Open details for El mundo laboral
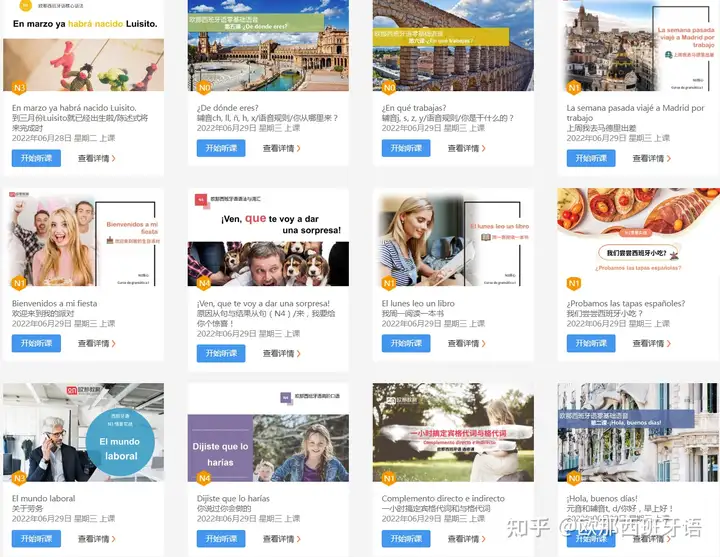The height and width of the screenshot is (557, 720). coord(96,539)
